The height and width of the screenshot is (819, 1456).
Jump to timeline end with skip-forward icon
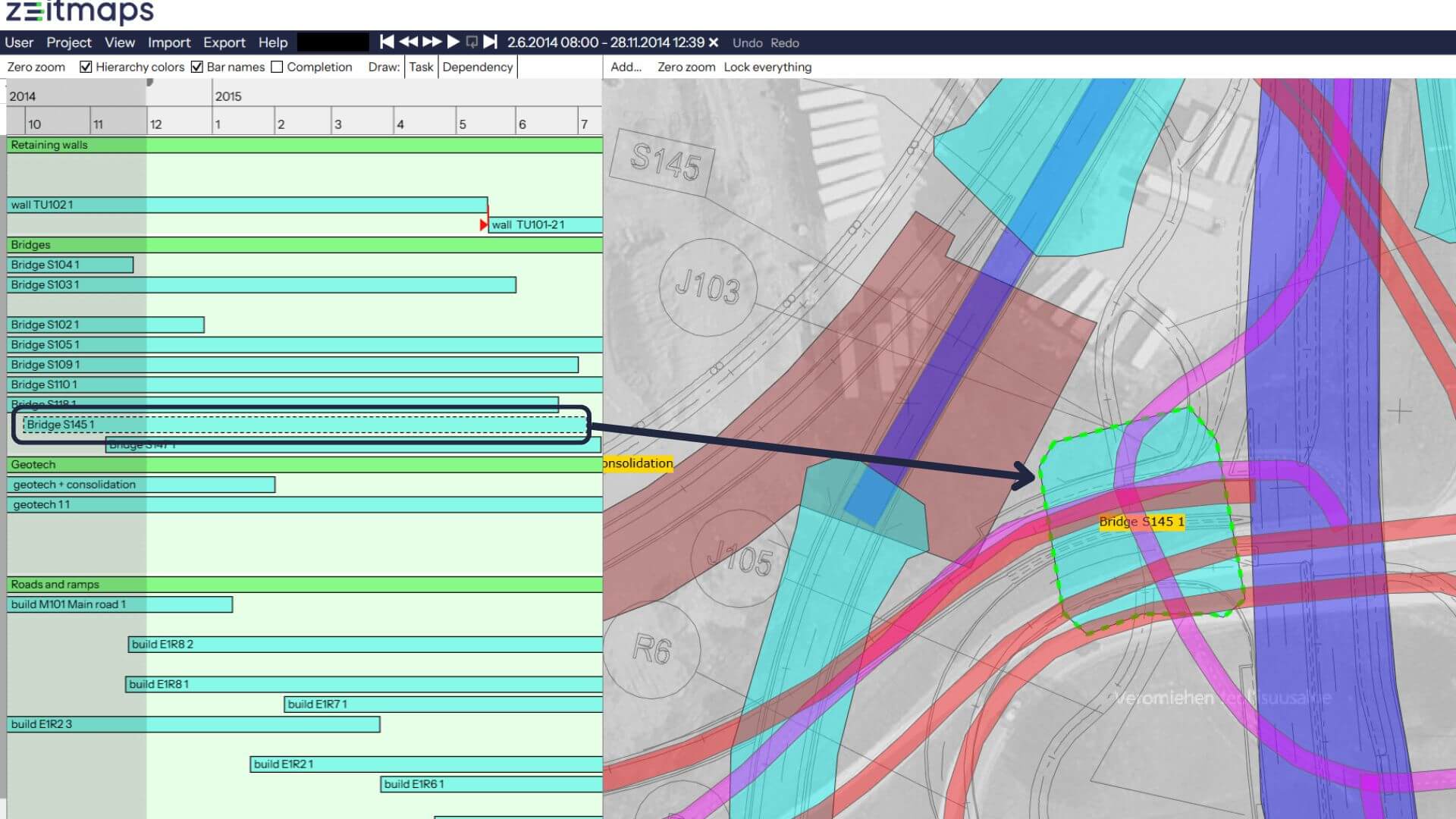click(x=491, y=42)
